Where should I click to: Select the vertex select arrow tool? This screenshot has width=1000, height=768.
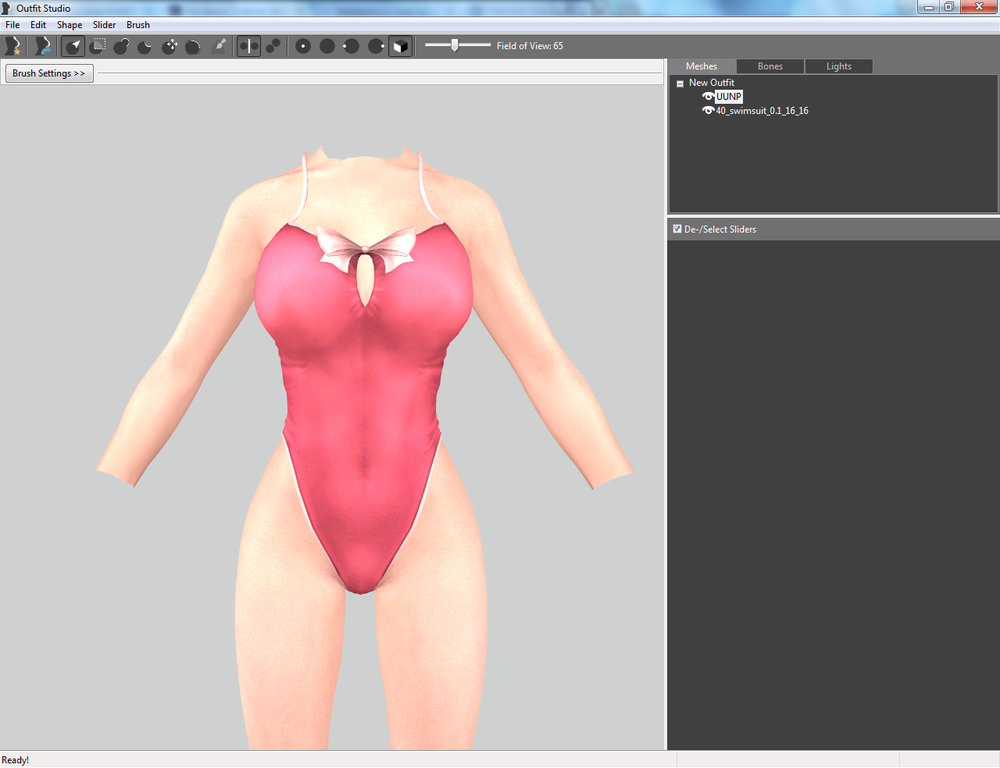point(73,46)
